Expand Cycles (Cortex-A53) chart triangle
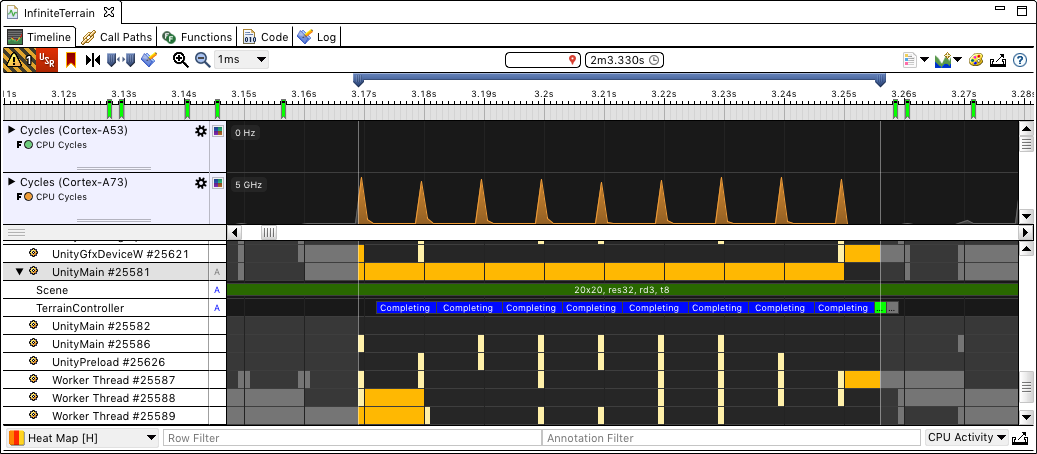 [11, 130]
